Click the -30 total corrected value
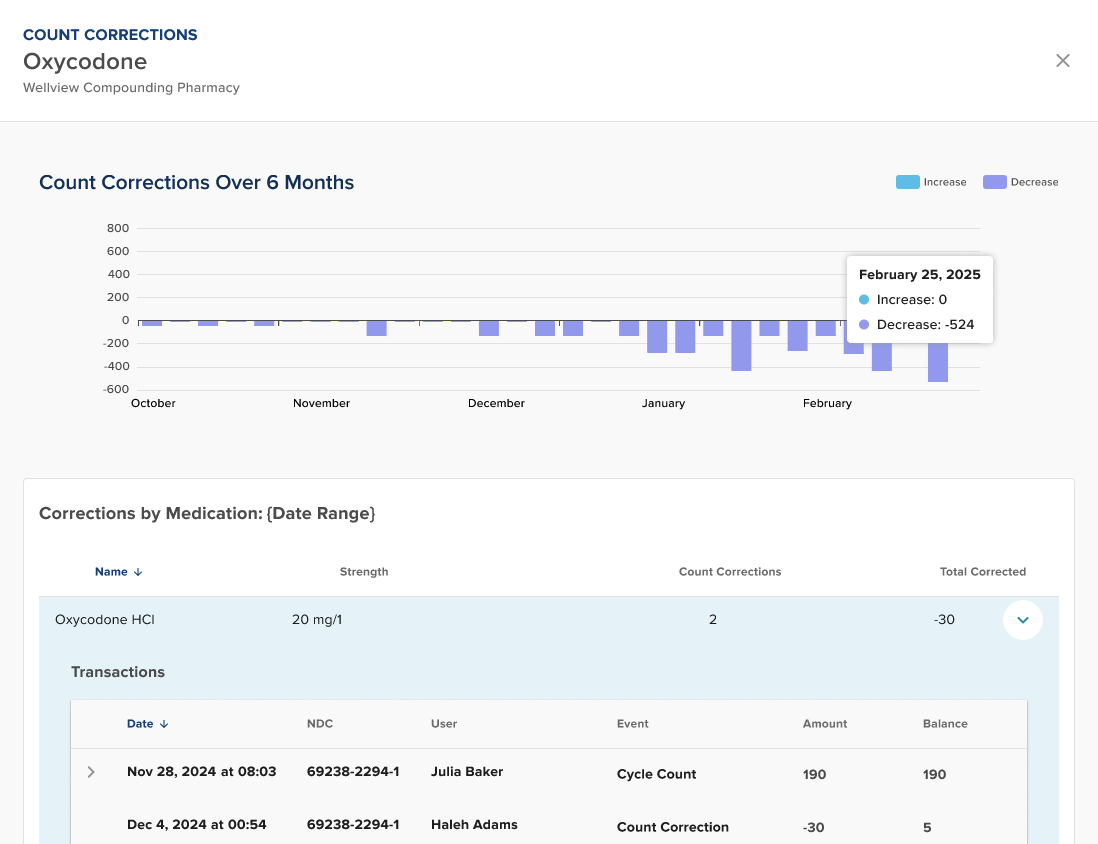 click(x=944, y=619)
